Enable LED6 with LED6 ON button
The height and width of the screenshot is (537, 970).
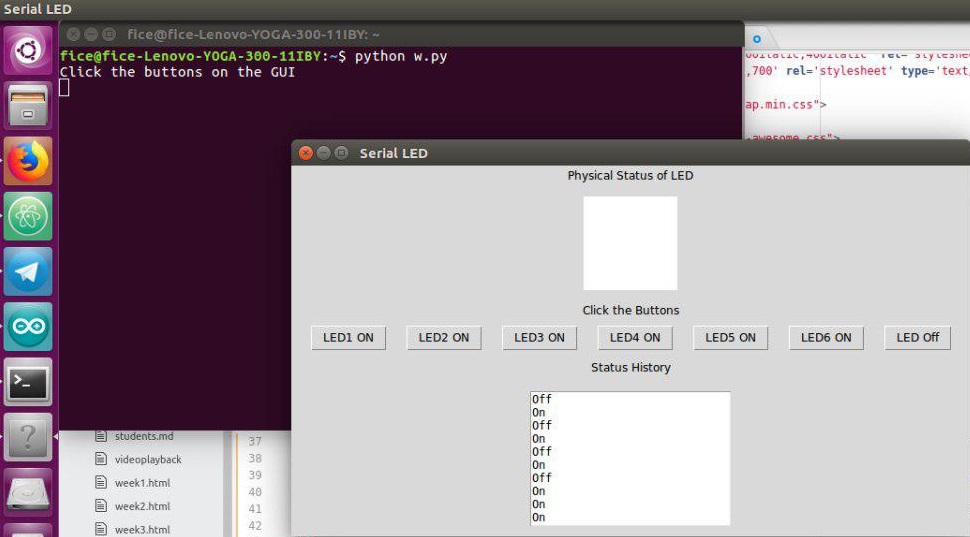click(x=826, y=338)
